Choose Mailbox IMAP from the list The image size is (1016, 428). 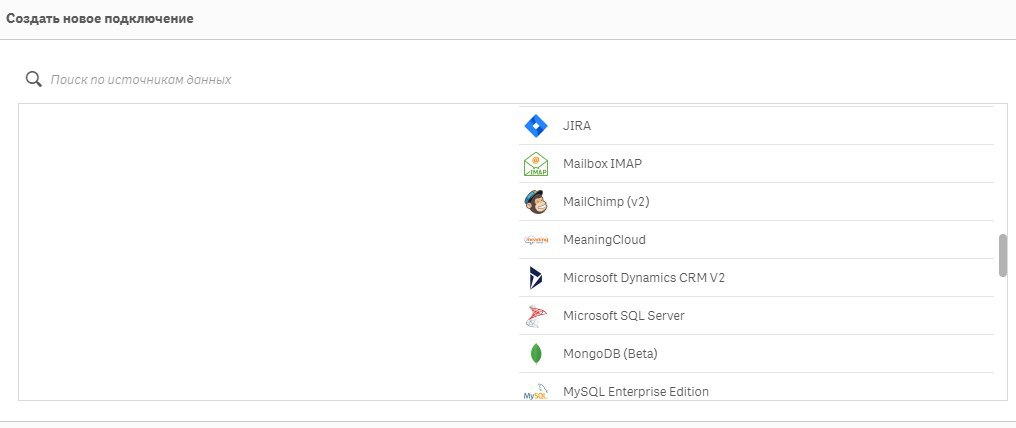point(756,164)
